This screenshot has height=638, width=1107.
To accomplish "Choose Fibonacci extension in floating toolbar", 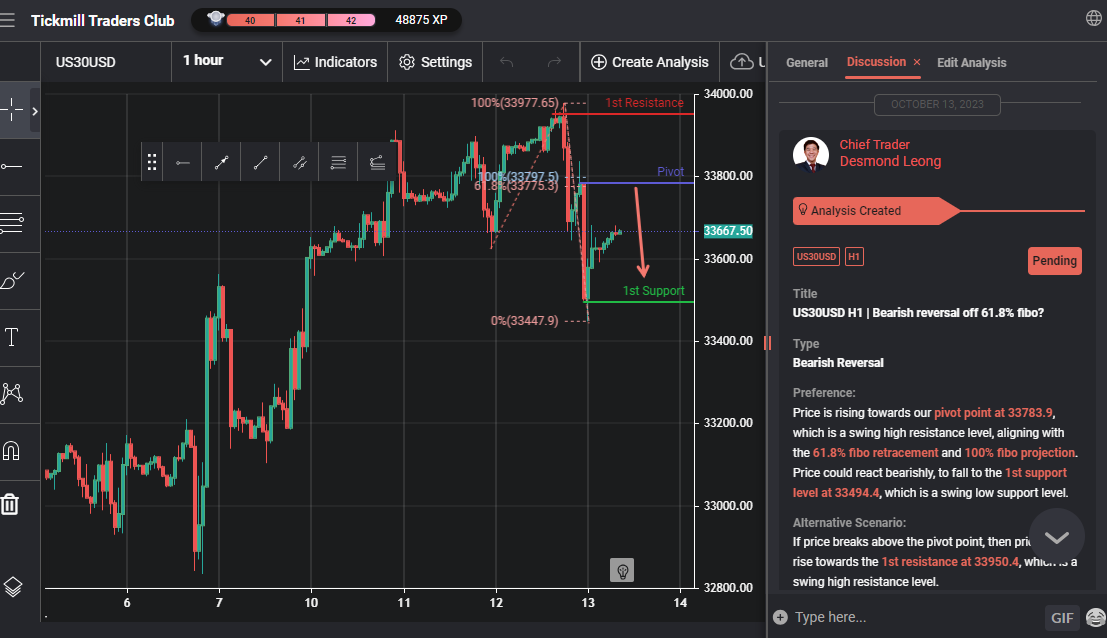I will coord(377,163).
